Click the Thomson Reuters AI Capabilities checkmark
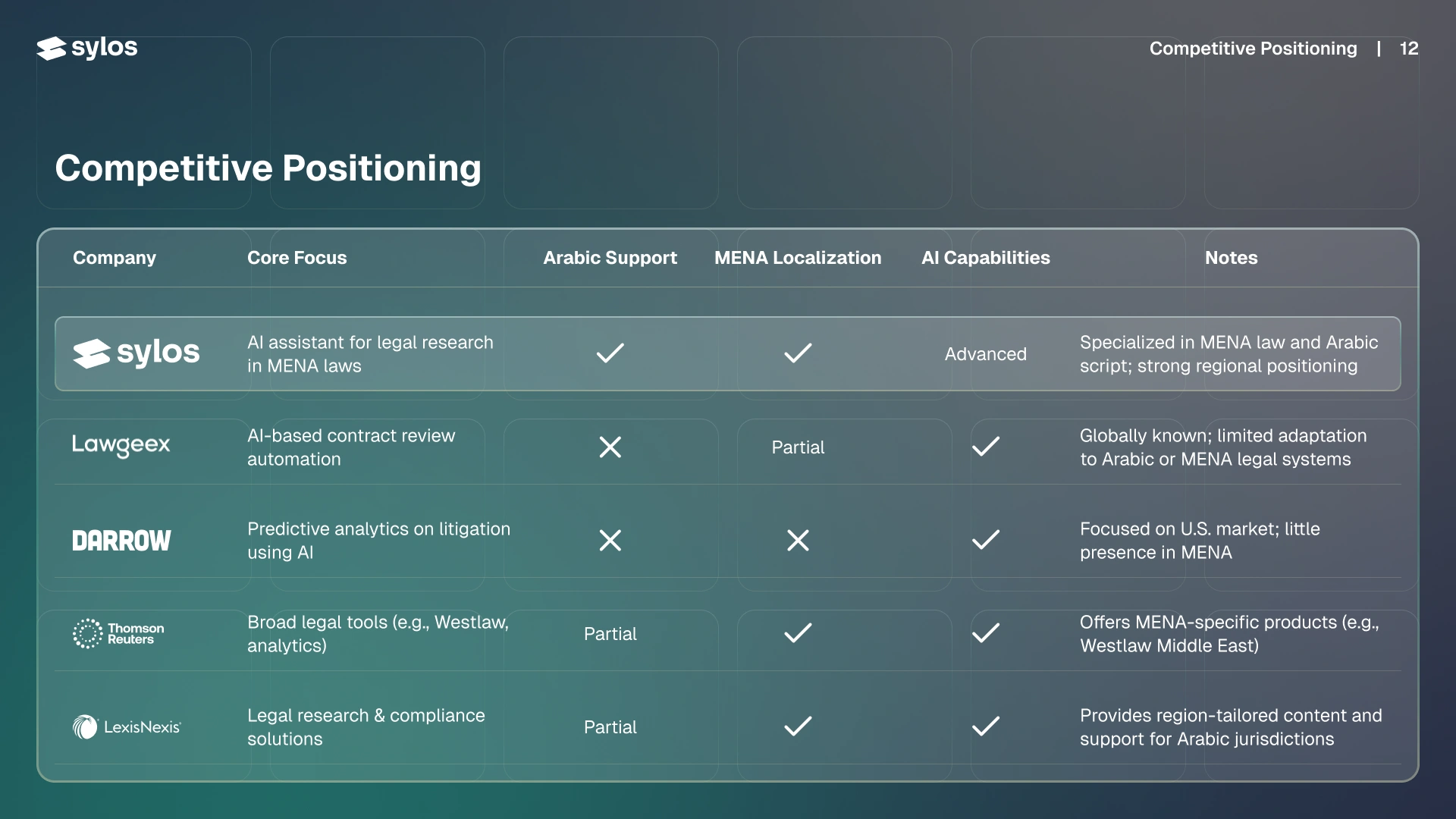Image resolution: width=1456 pixels, height=819 pixels. coord(986,632)
